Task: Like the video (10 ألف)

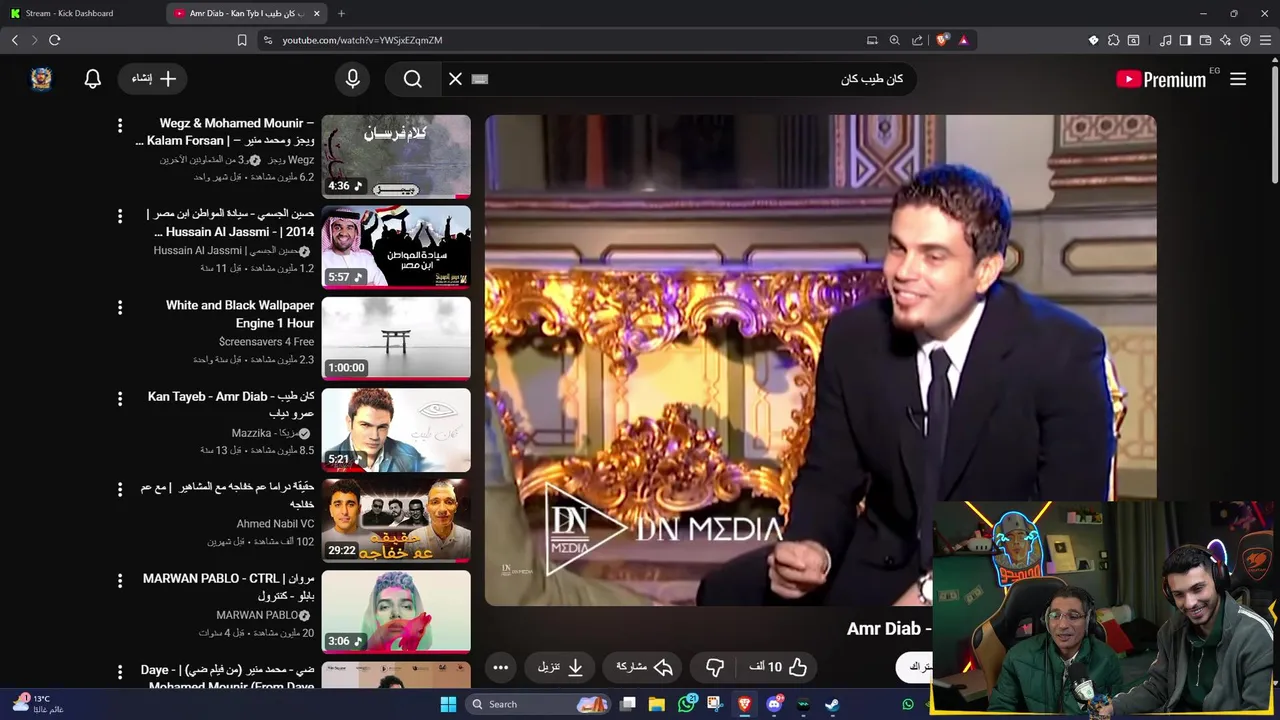Action: point(779,667)
